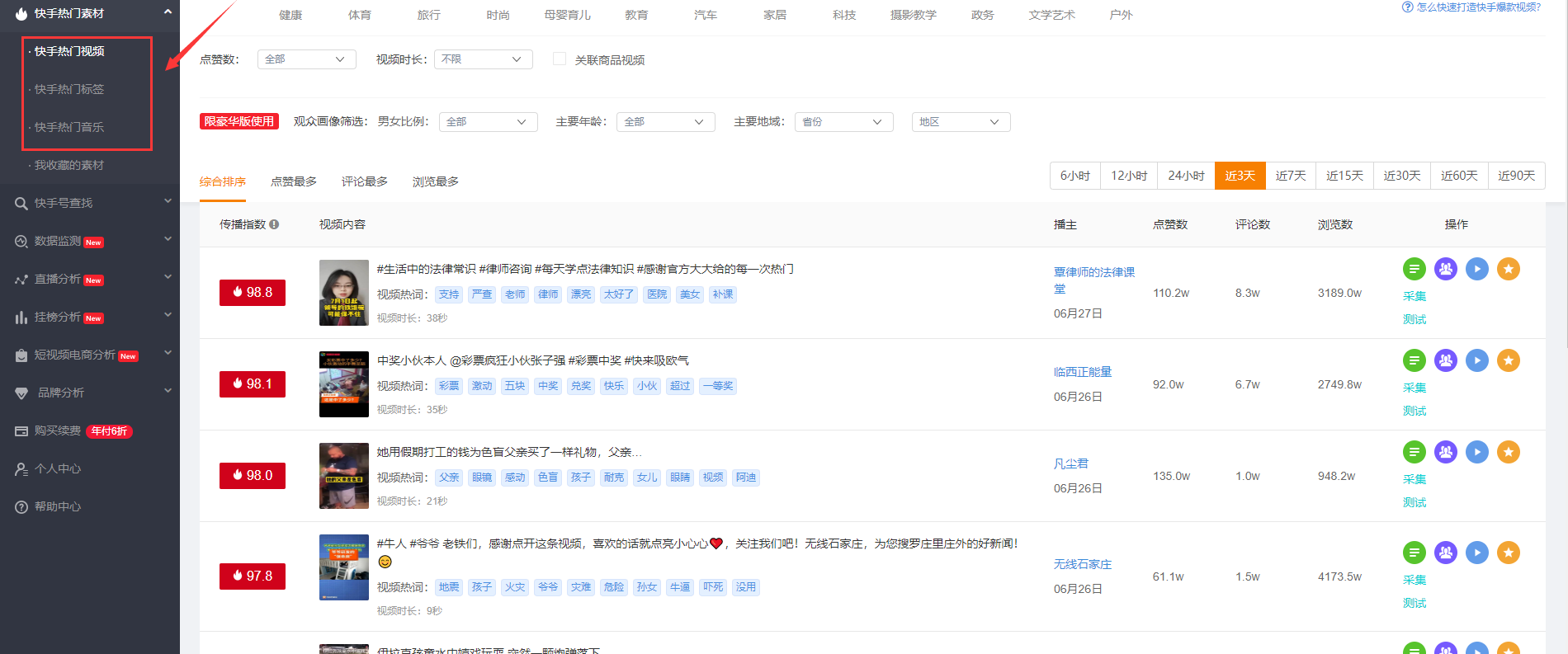Select the 母婴育儿 category
The image size is (1568, 654).
[568, 15]
